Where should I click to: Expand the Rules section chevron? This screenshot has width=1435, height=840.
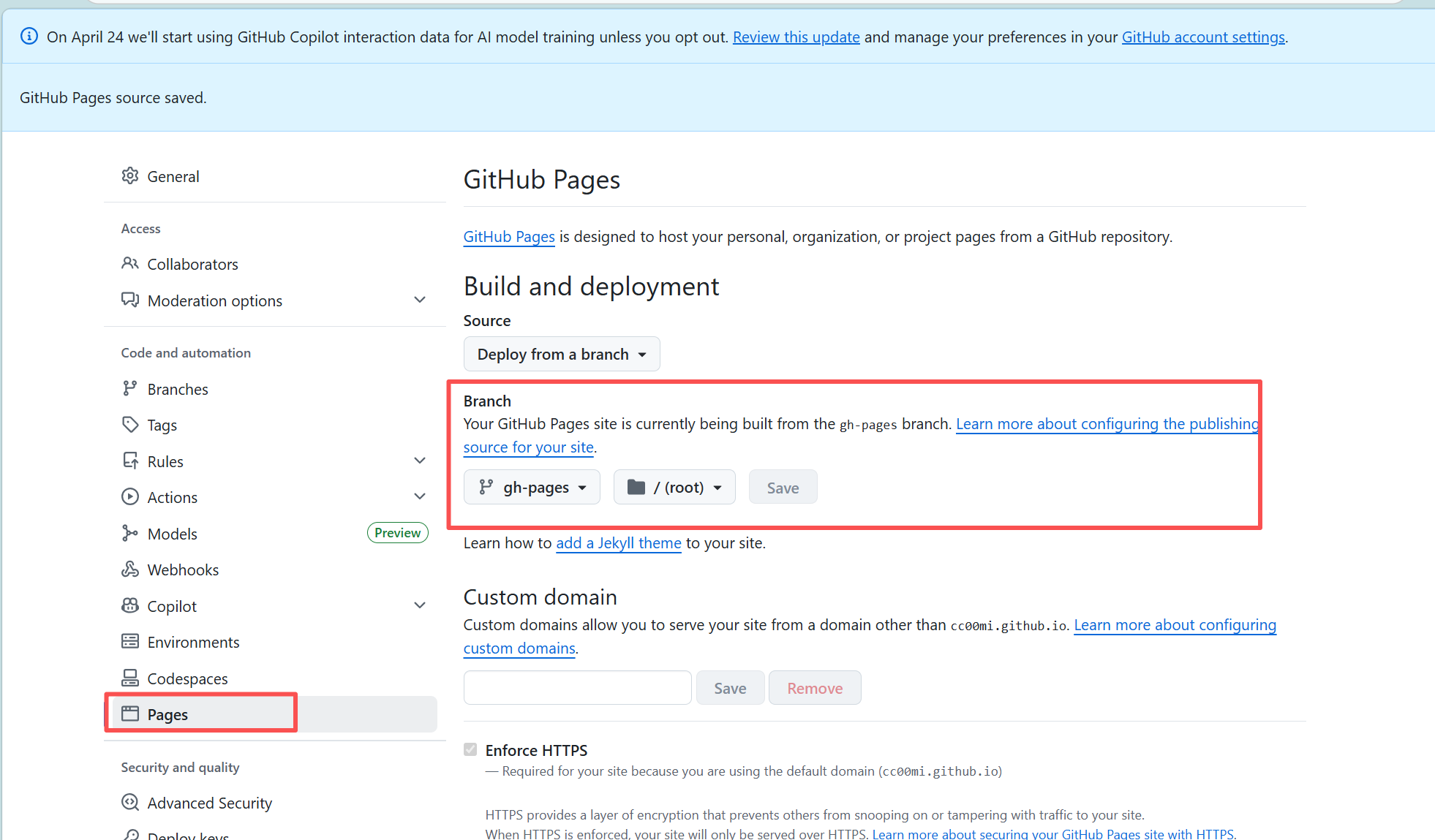point(420,461)
